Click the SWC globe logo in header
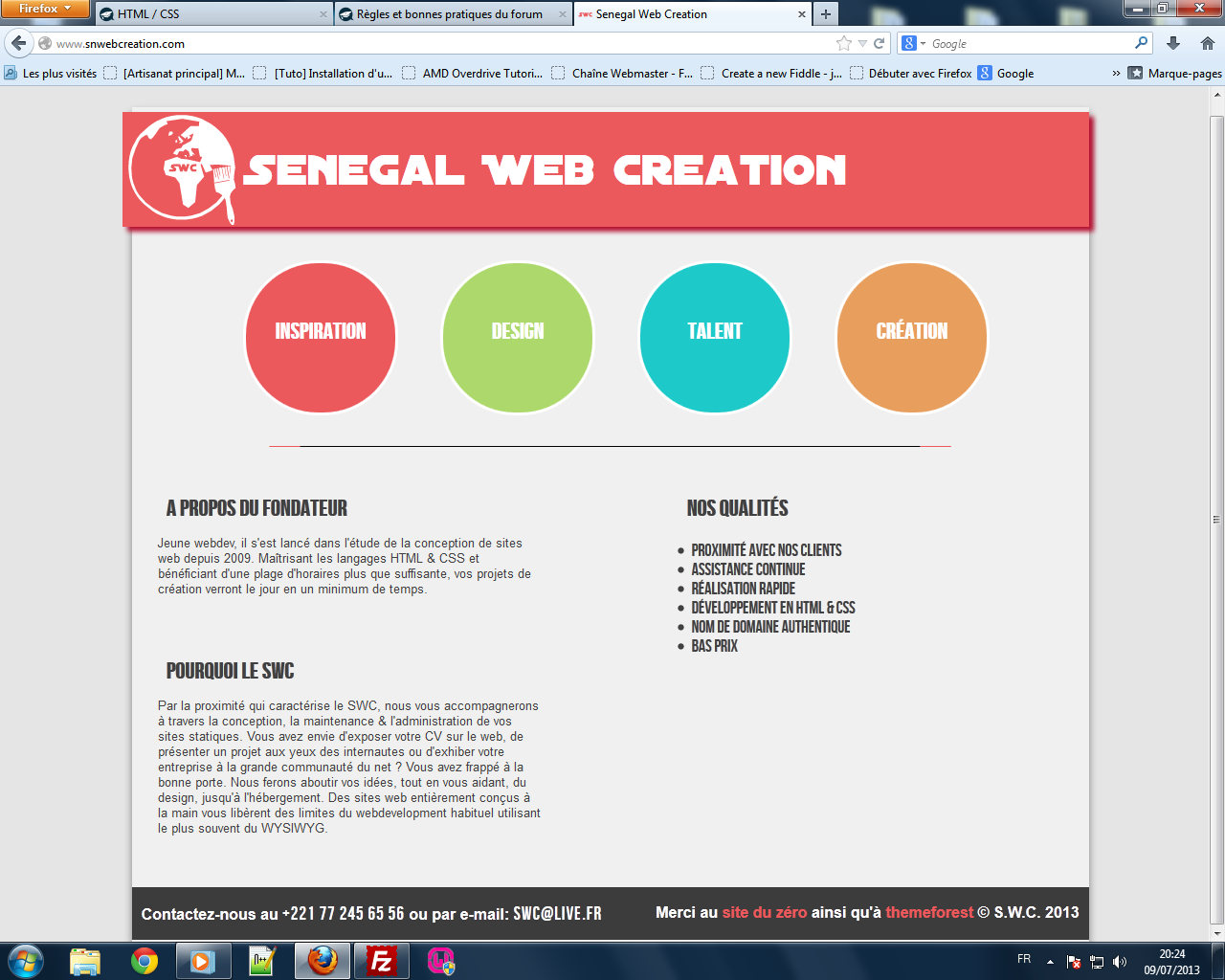The image size is (1225, 980). point(181,170)
